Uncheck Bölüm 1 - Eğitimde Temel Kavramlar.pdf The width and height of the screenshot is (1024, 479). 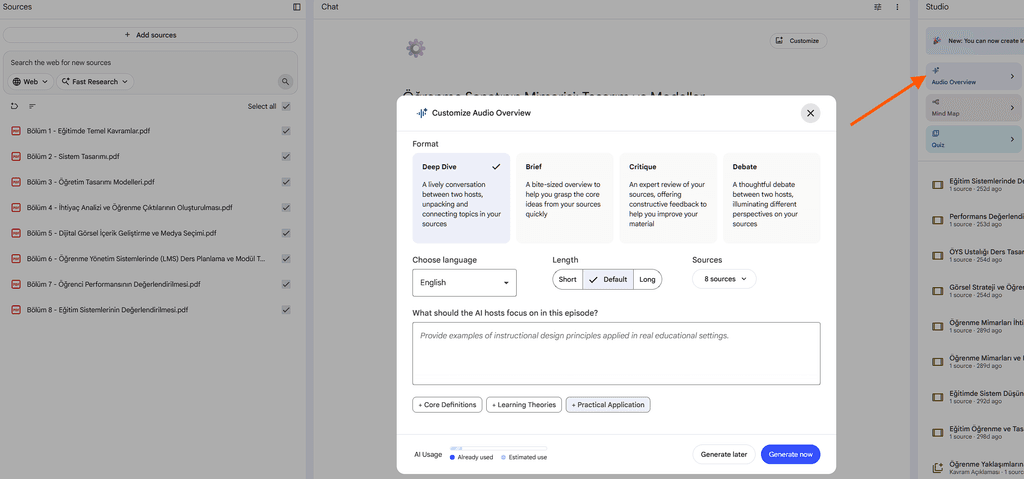[286, 131]
